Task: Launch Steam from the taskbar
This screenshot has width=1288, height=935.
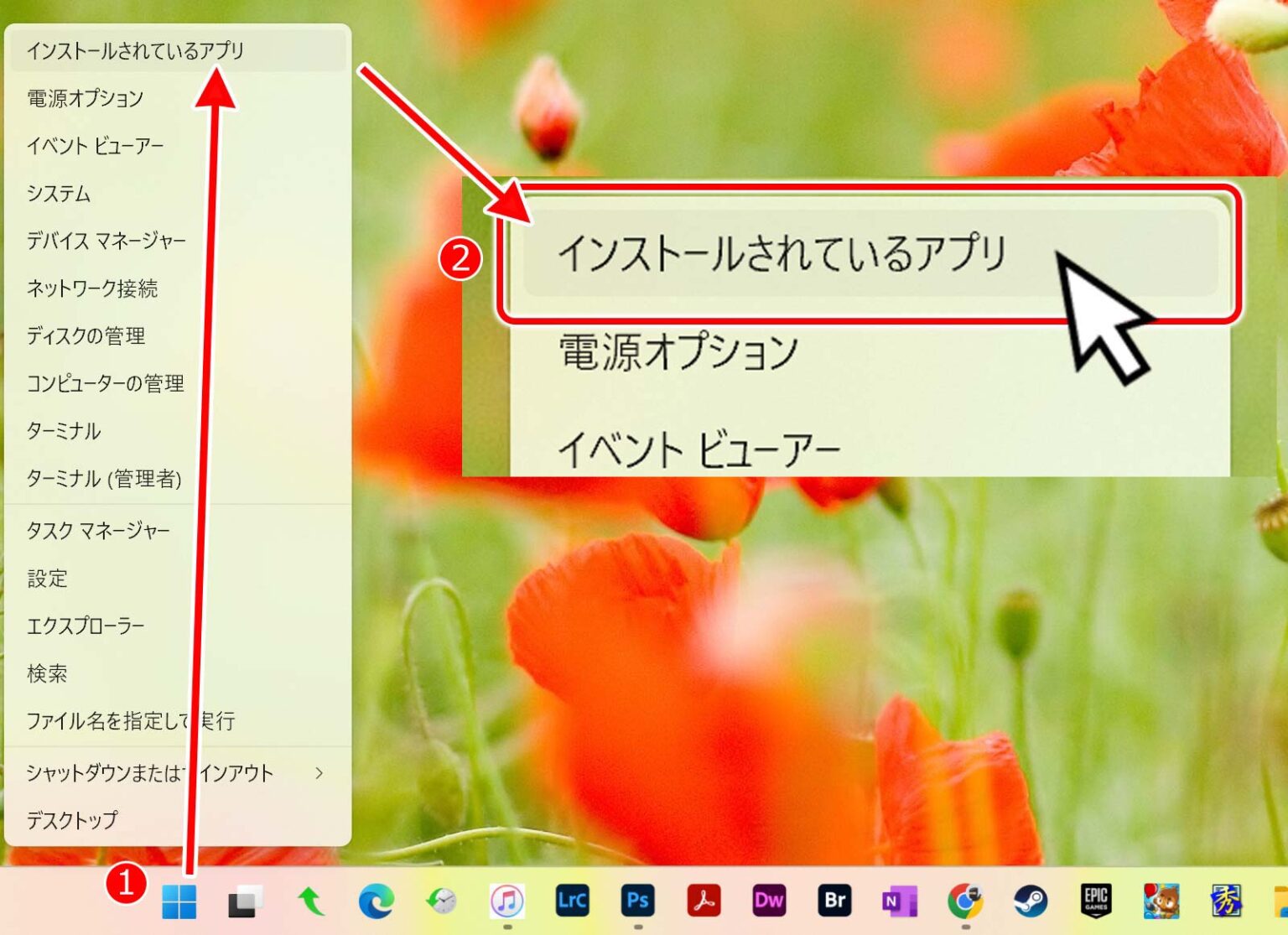Action: [1031, 901]
